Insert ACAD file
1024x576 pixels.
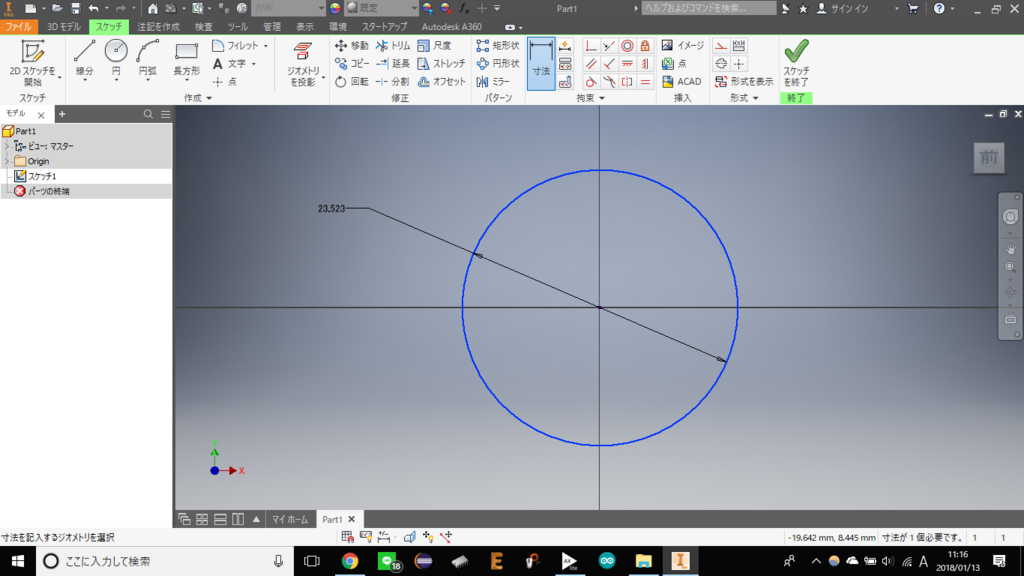coord(681,82)
